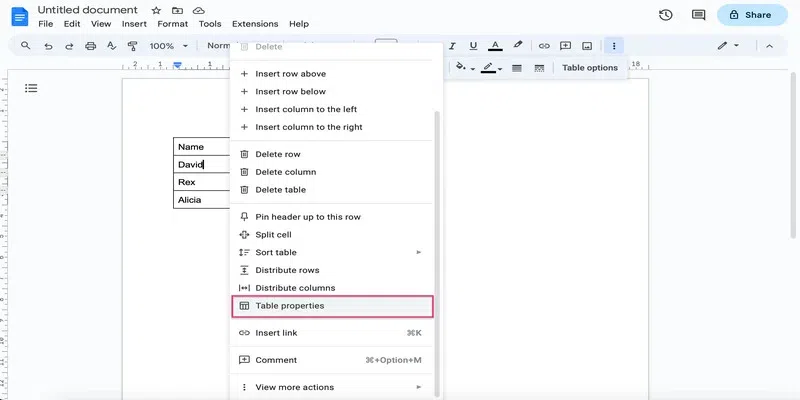Screen dimensions: 800x400
Task: Open the cell background color dropdown
Action: pos(465,67)
